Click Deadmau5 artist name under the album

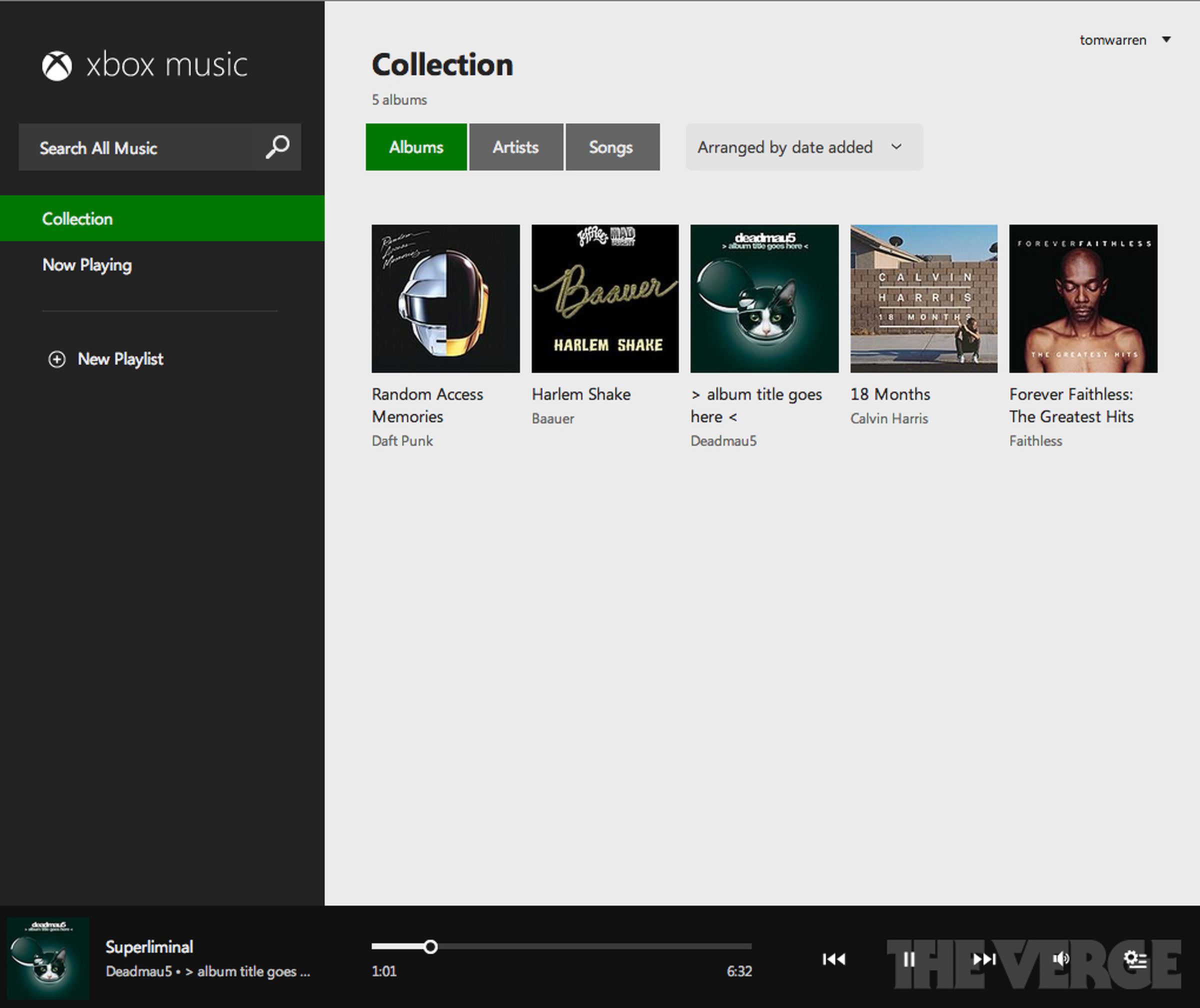(723, 440)
